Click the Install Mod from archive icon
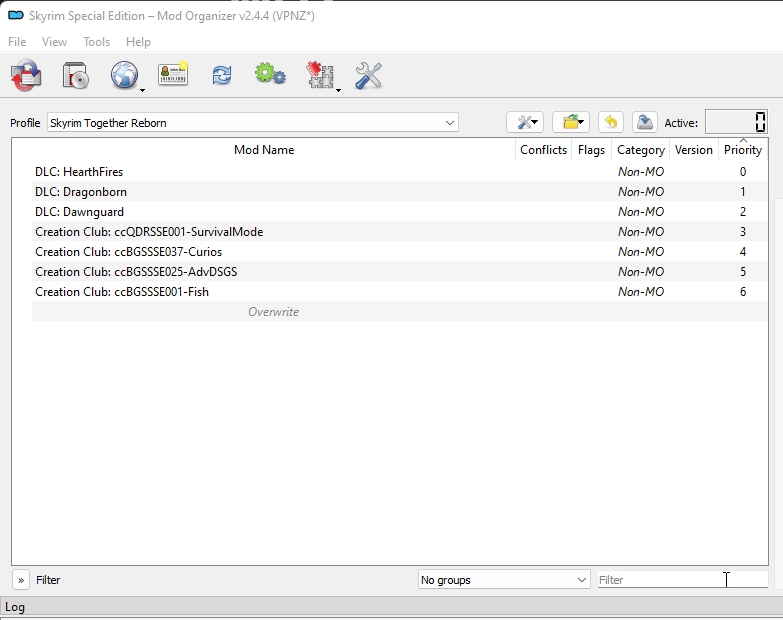This screenshot has width=783, height=620. pos(76,76)
